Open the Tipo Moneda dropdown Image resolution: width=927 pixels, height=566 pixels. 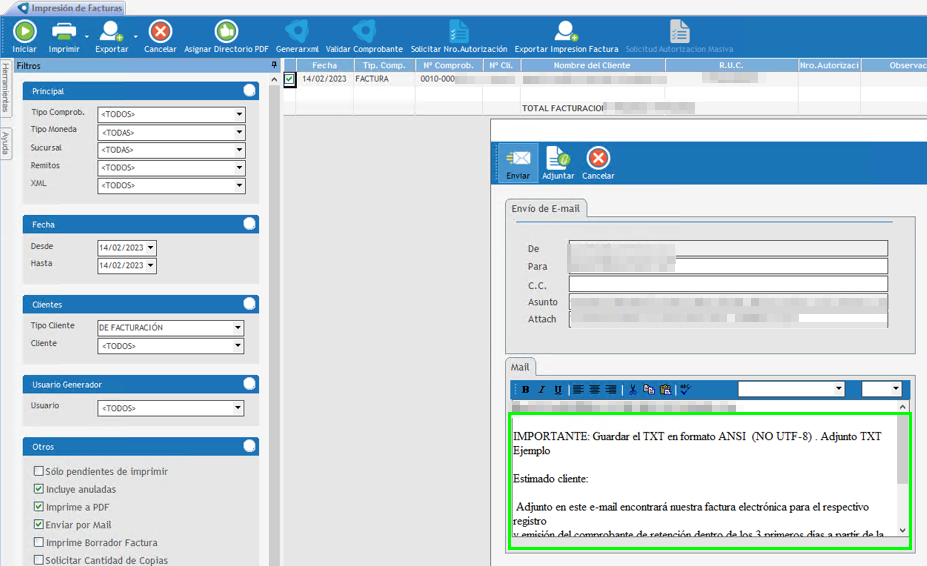pos(239,132)
